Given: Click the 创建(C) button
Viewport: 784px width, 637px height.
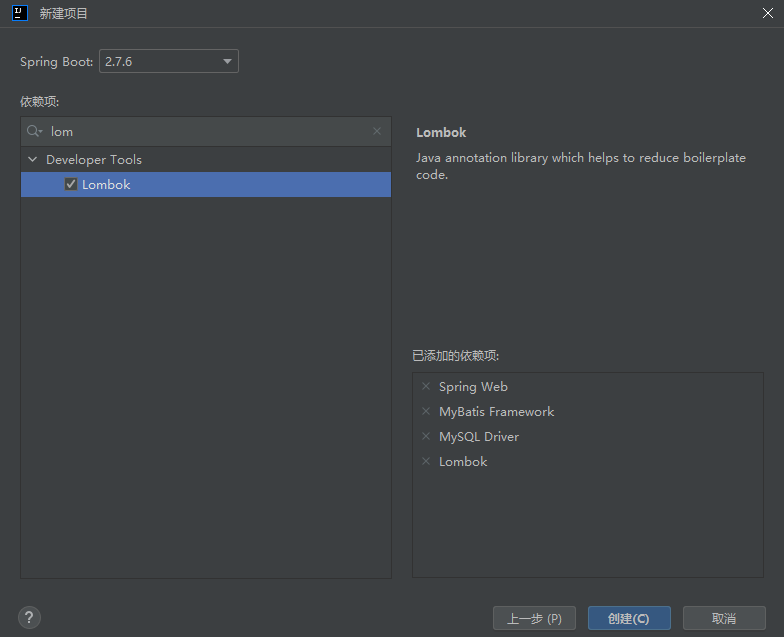Looking at the screenshot, I should pyautogui.click(x=629, y=618).
